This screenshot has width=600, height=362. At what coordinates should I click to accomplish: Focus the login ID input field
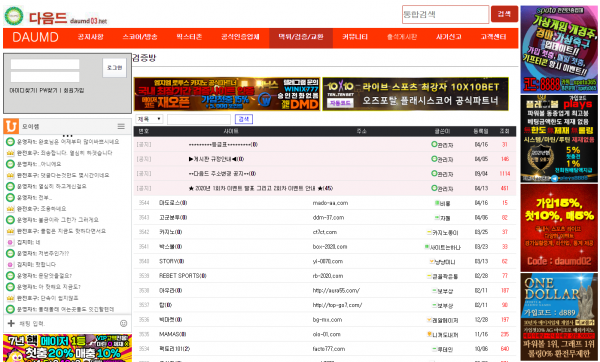[45, 64]
